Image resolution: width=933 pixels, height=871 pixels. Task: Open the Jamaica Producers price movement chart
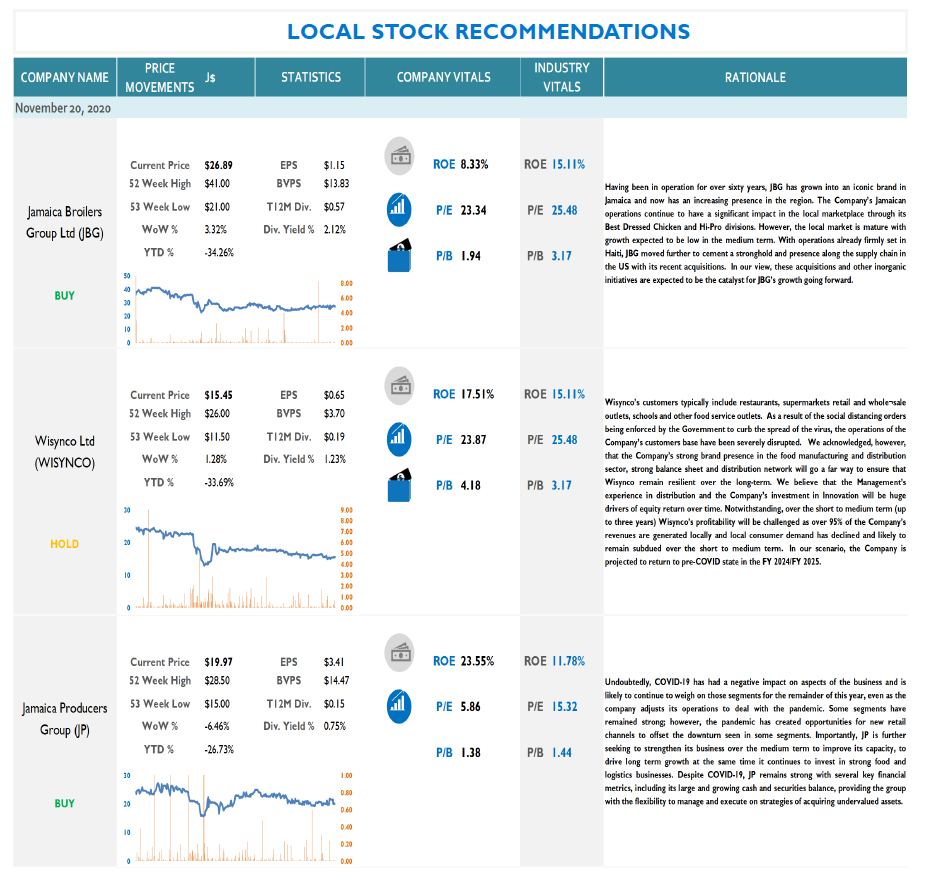pyautogui.click(x=238, y=818)
